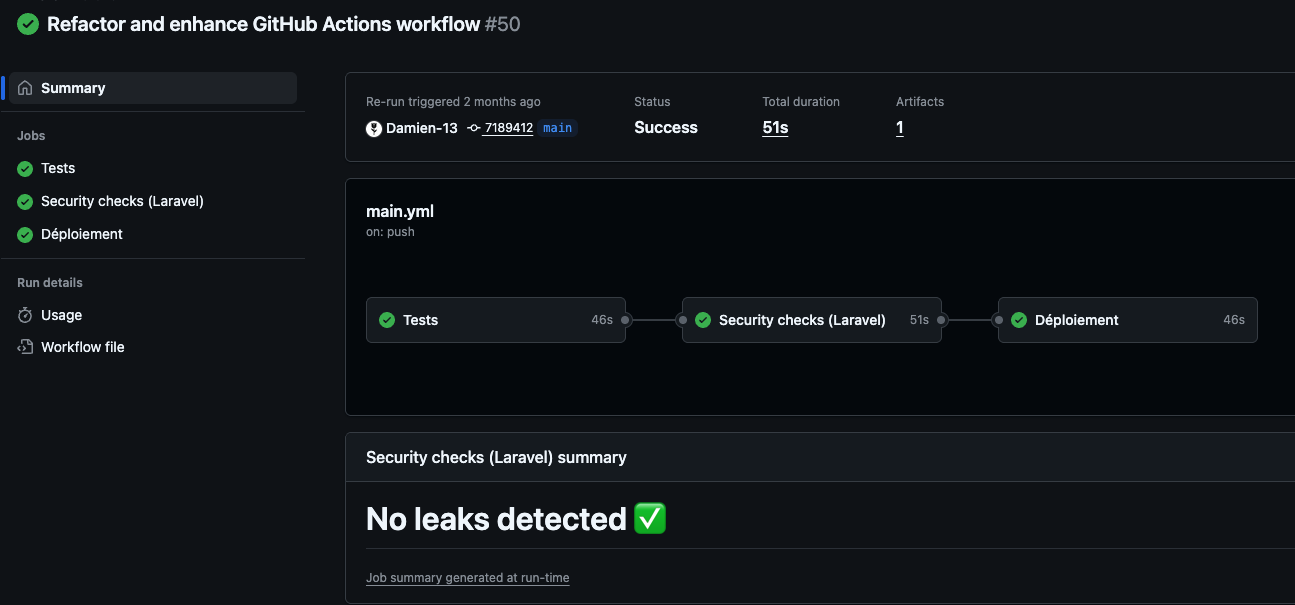
Task: Select Security checks (Laravel) job in sidebar
Action: (122, 201)
